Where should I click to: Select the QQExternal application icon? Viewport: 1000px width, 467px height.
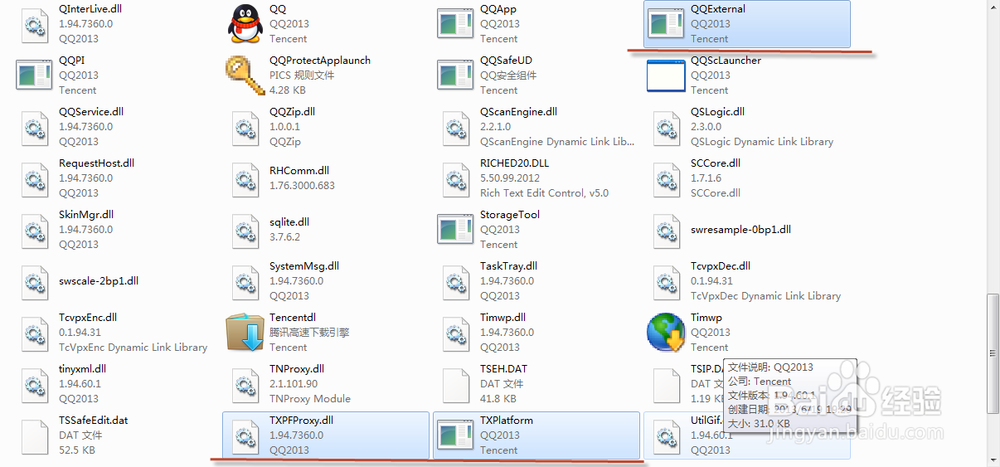click(666, 24)
